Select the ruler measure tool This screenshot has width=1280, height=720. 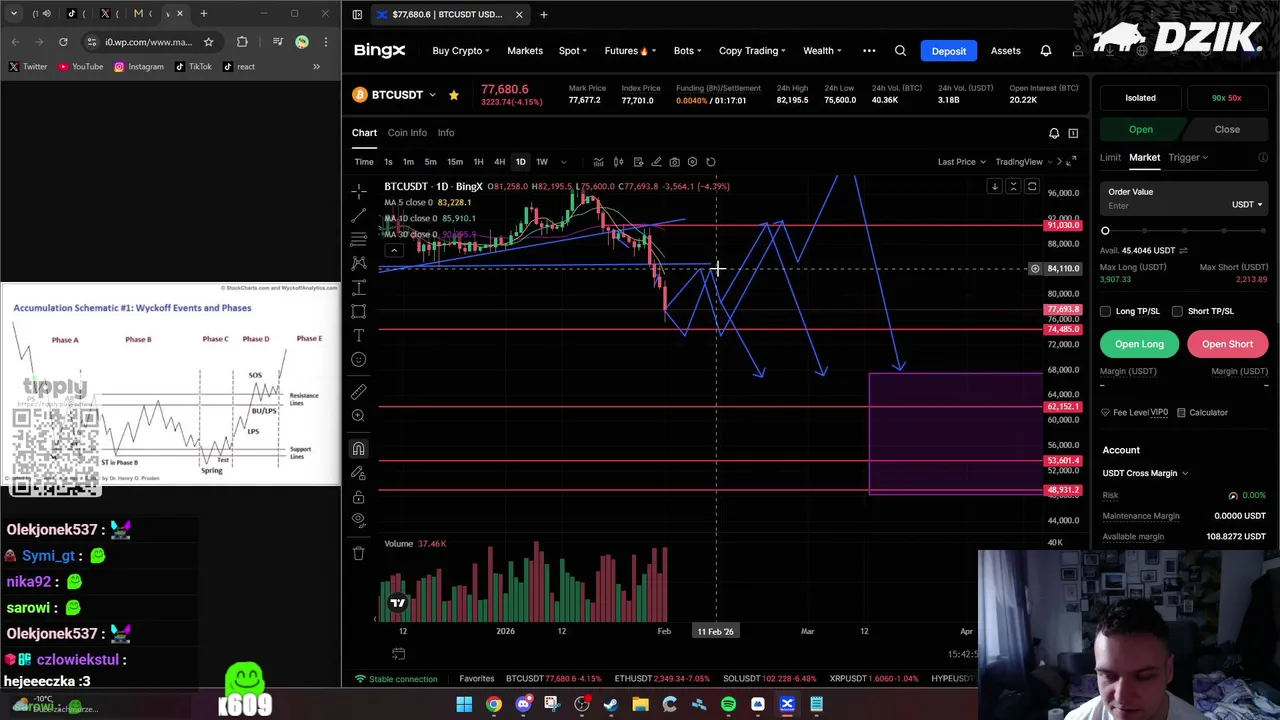(358, 391)
